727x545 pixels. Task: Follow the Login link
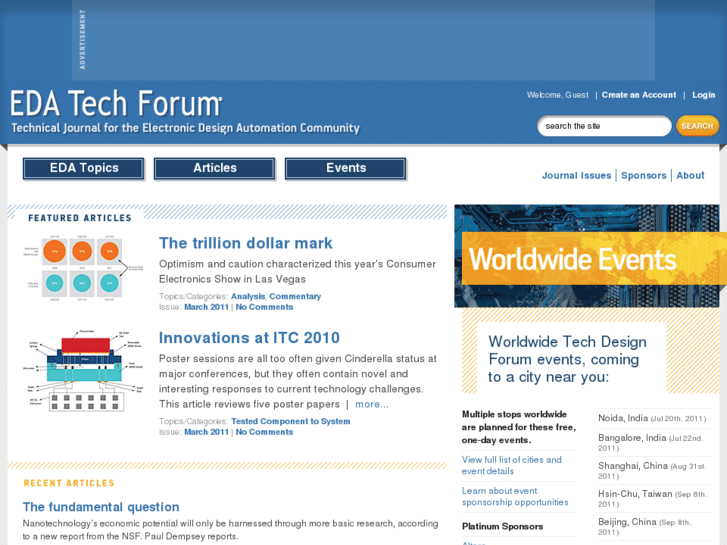[703, 95]
